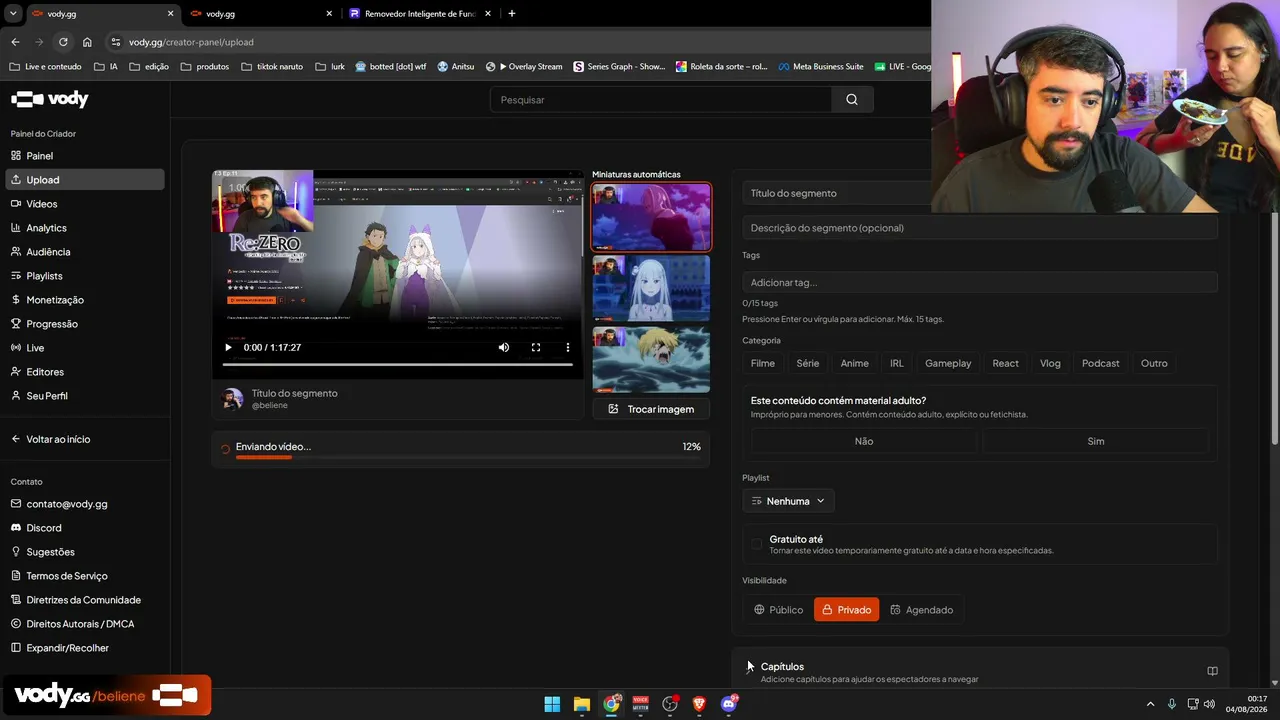Click the microphone icon in the system tray
This screenshot has height=720, width=1280.
pos(1172,704)
